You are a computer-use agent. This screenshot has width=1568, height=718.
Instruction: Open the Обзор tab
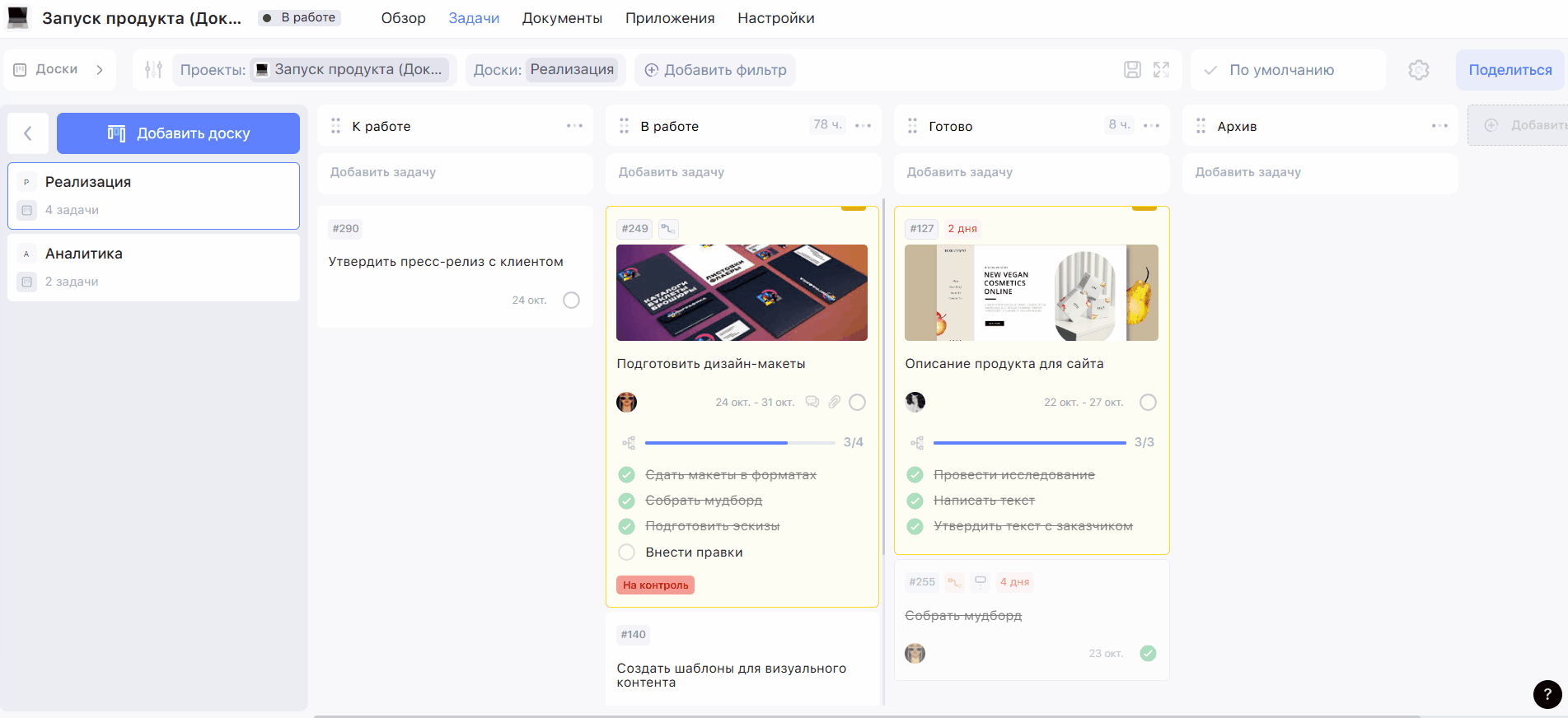click(403, 18)
